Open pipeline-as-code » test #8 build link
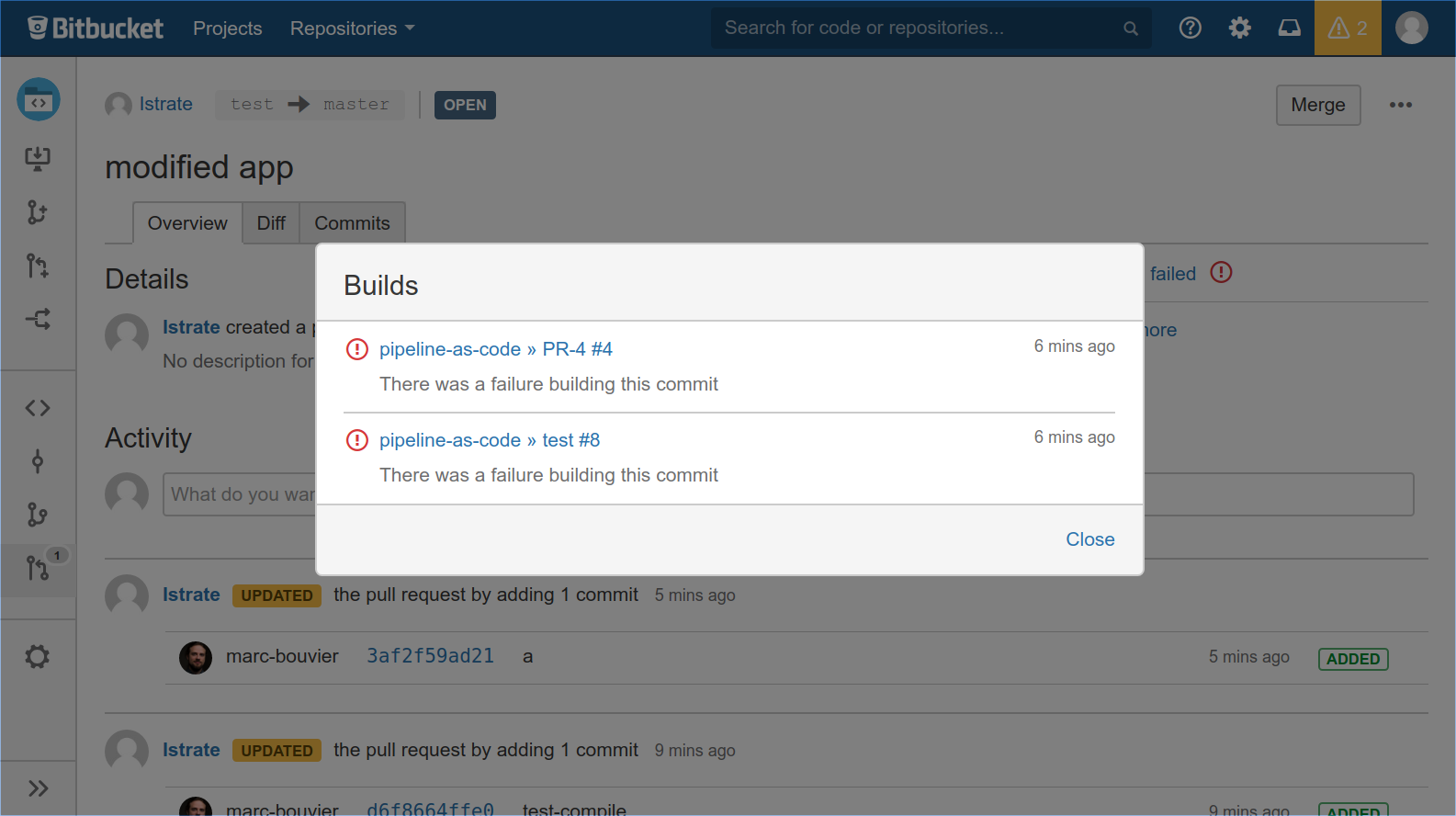Image resolution: width=1456 pixels, height=816 pixels. 490,440
